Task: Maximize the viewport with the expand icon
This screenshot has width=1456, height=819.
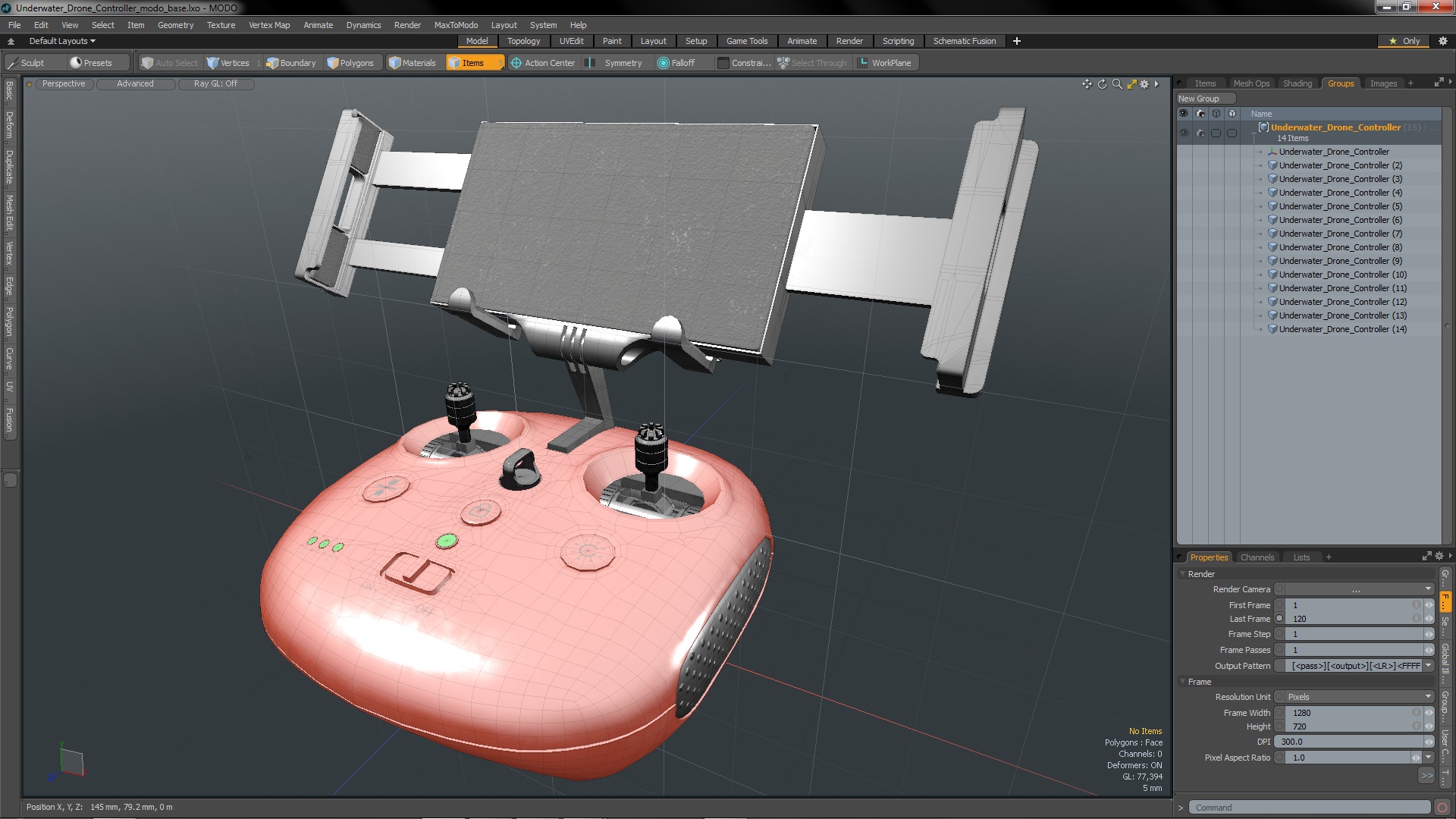Action: (1131, 84)
